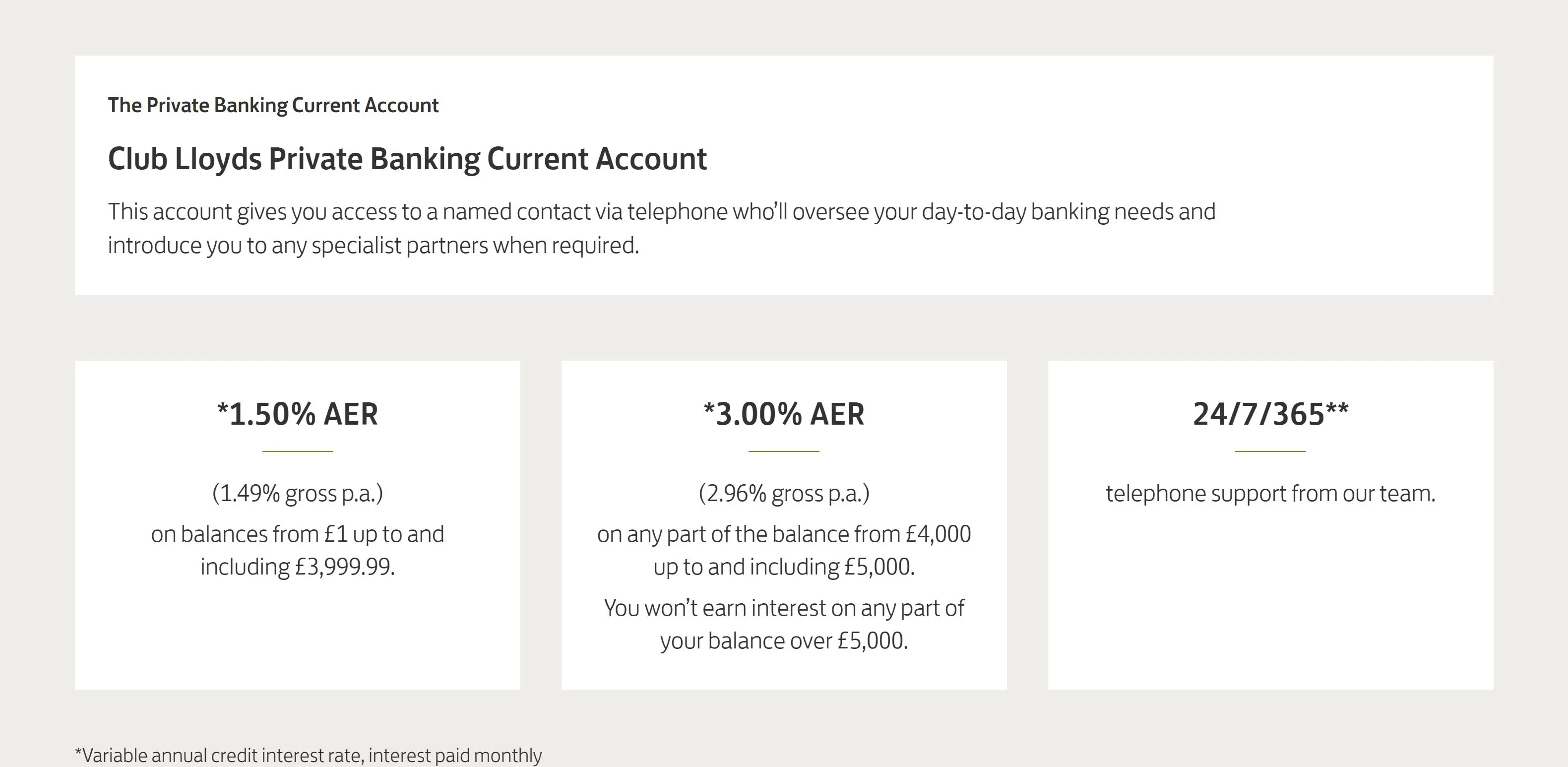Screen dimensions: 1568x767
Task: Click the *1.50% AER heading
Action: click(x=298, y=414)
